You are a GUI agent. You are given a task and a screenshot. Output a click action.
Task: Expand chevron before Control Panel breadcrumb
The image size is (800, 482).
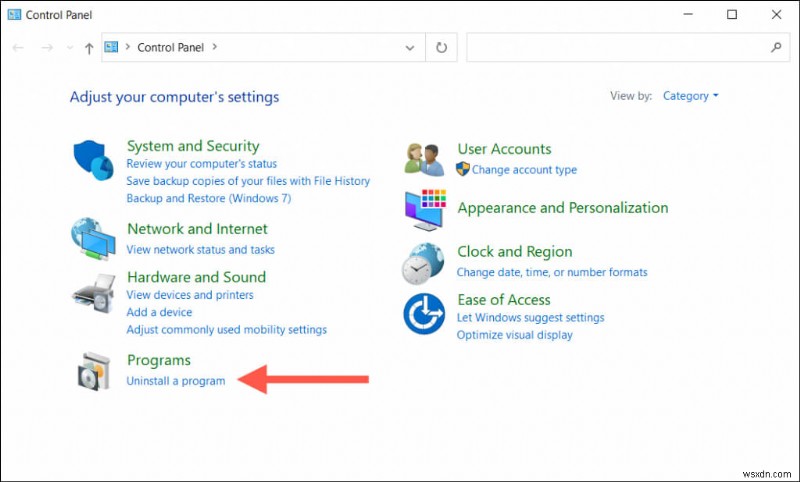pos(128,47)
